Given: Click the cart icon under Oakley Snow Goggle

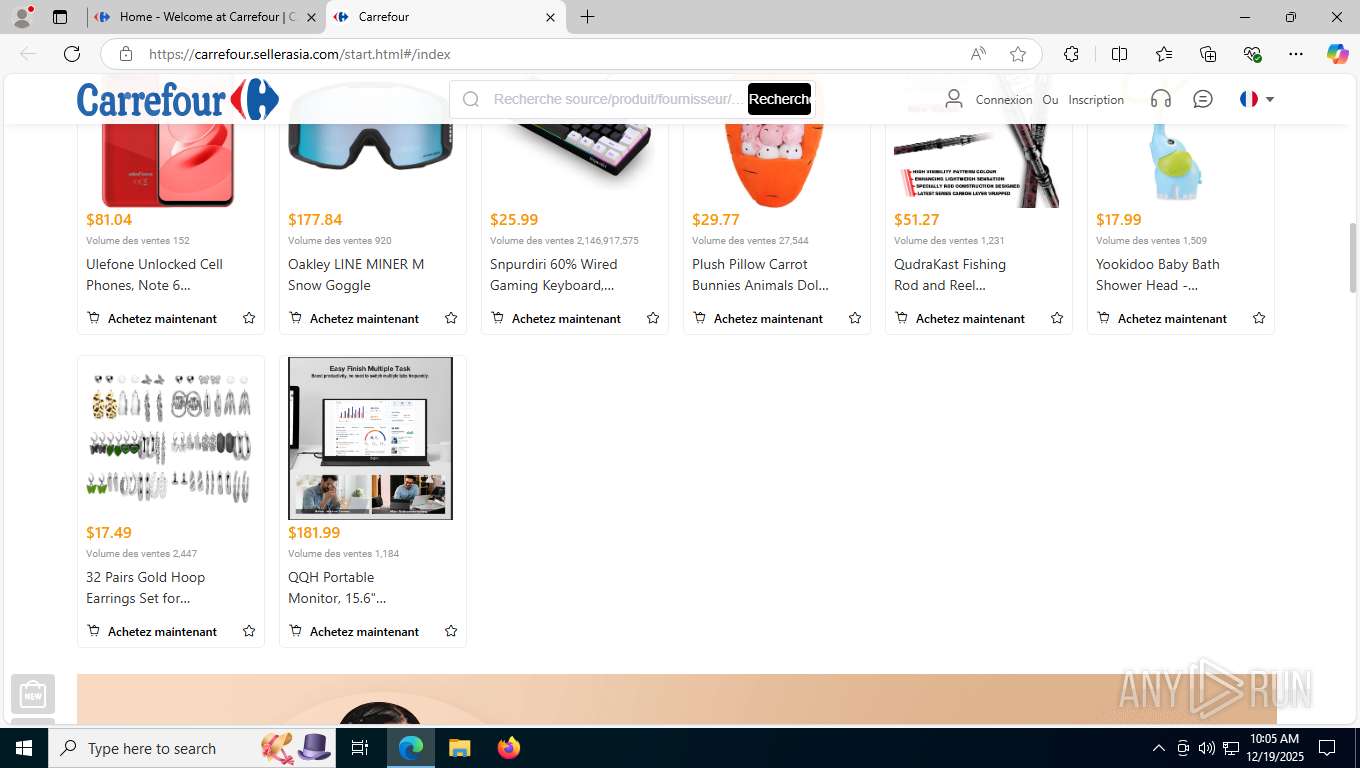Looking at the screenshot, I should [x=296, y=318].
